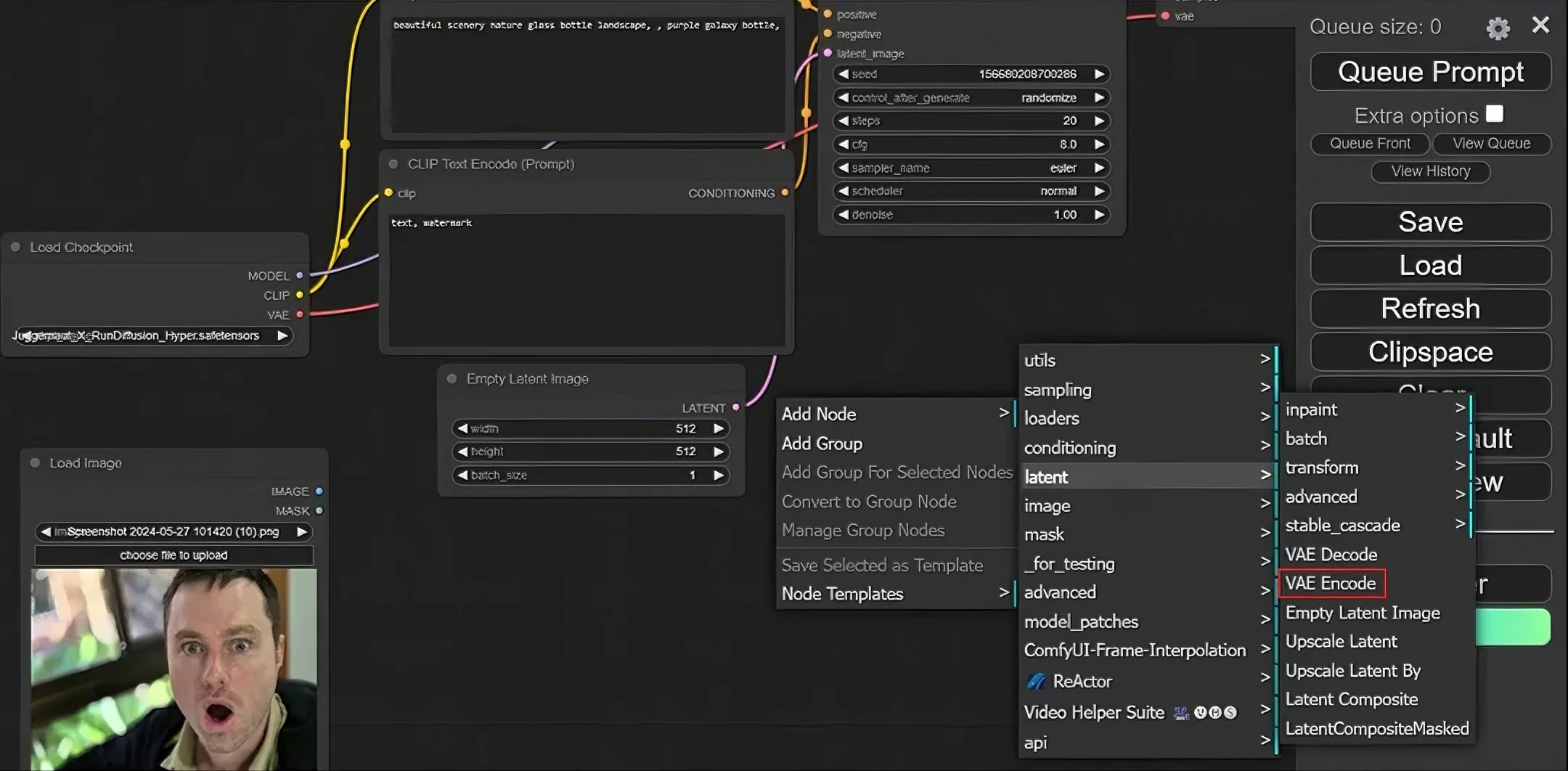Increase width in Empty Latent Image
The width and height of the screenshot is (1568, 771).
(719, 428)
